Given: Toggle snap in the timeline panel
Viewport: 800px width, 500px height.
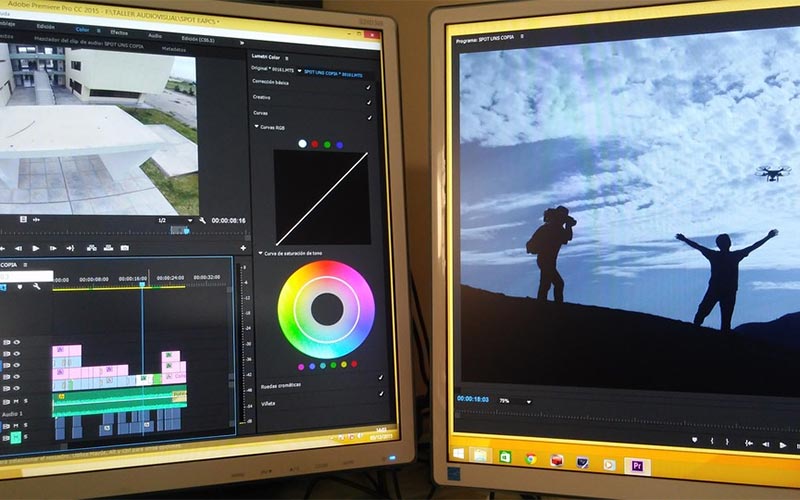Looking at the screenshot, I should [3, 288].
